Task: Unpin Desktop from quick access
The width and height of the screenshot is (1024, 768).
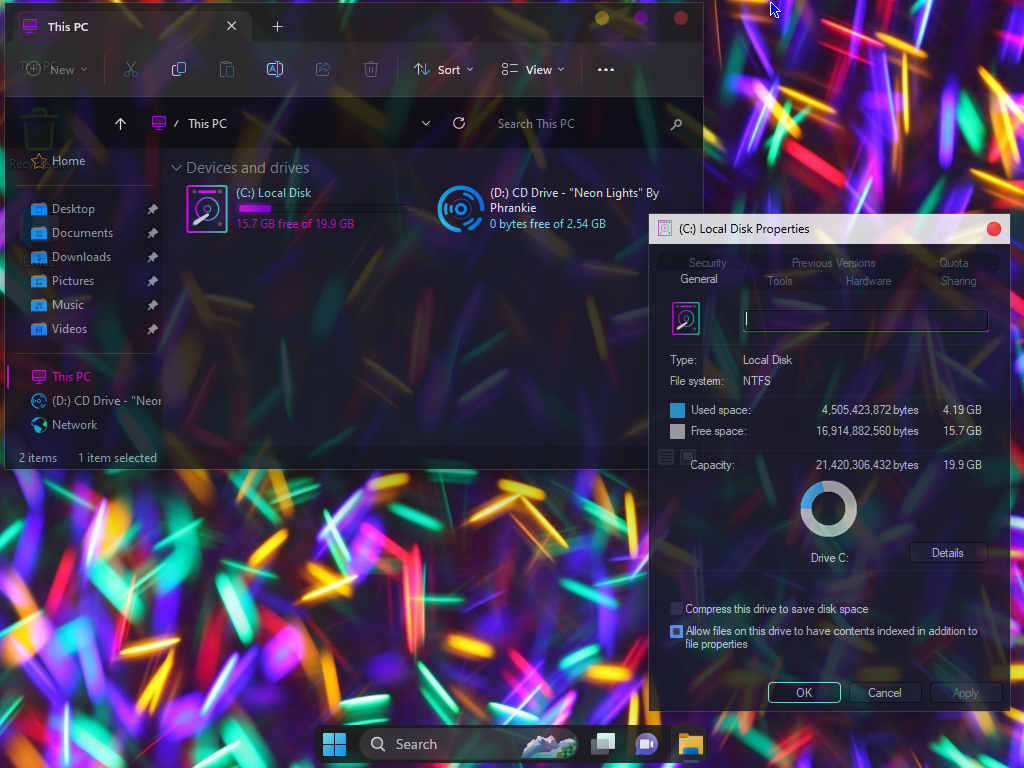Action: pos(152,209)
